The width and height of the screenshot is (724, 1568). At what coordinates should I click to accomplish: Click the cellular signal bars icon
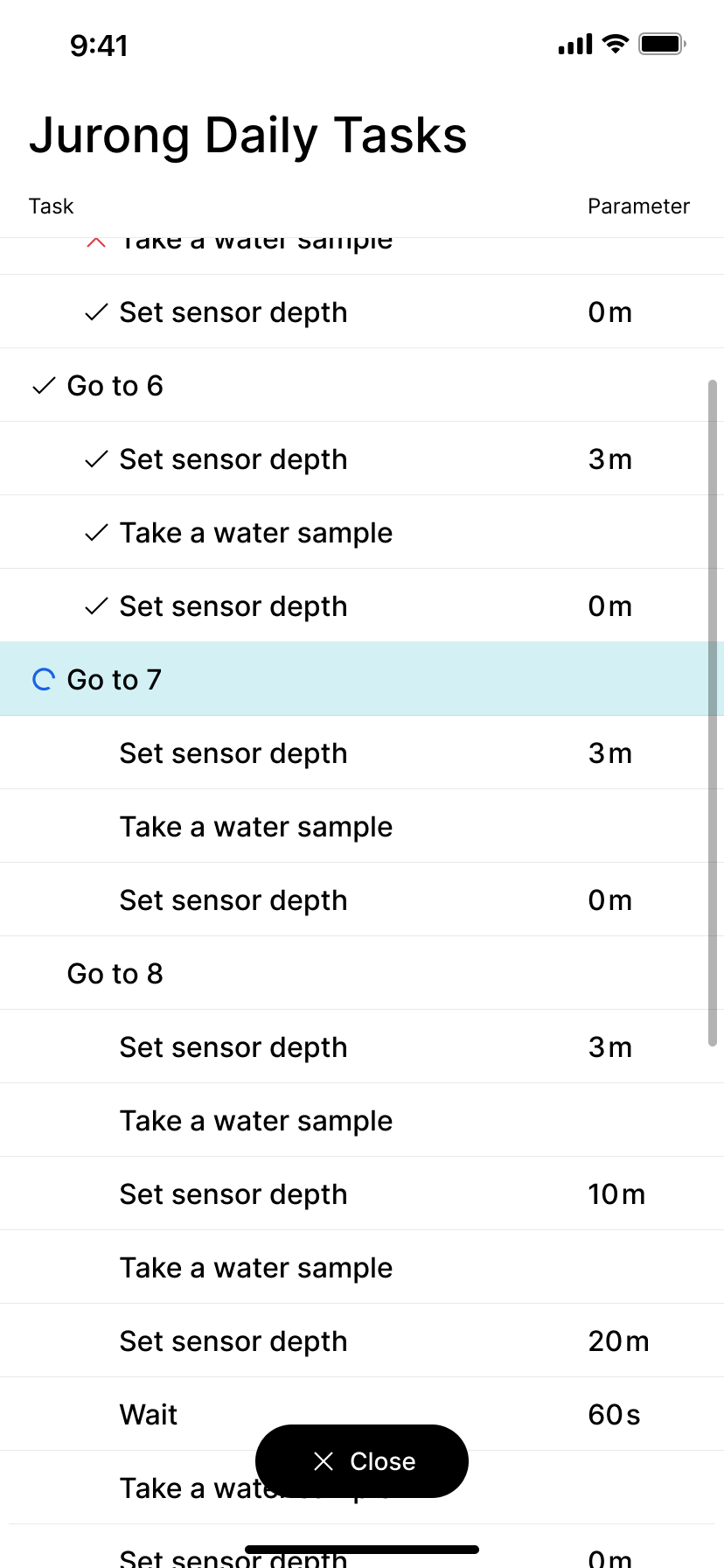click(574, 45)
